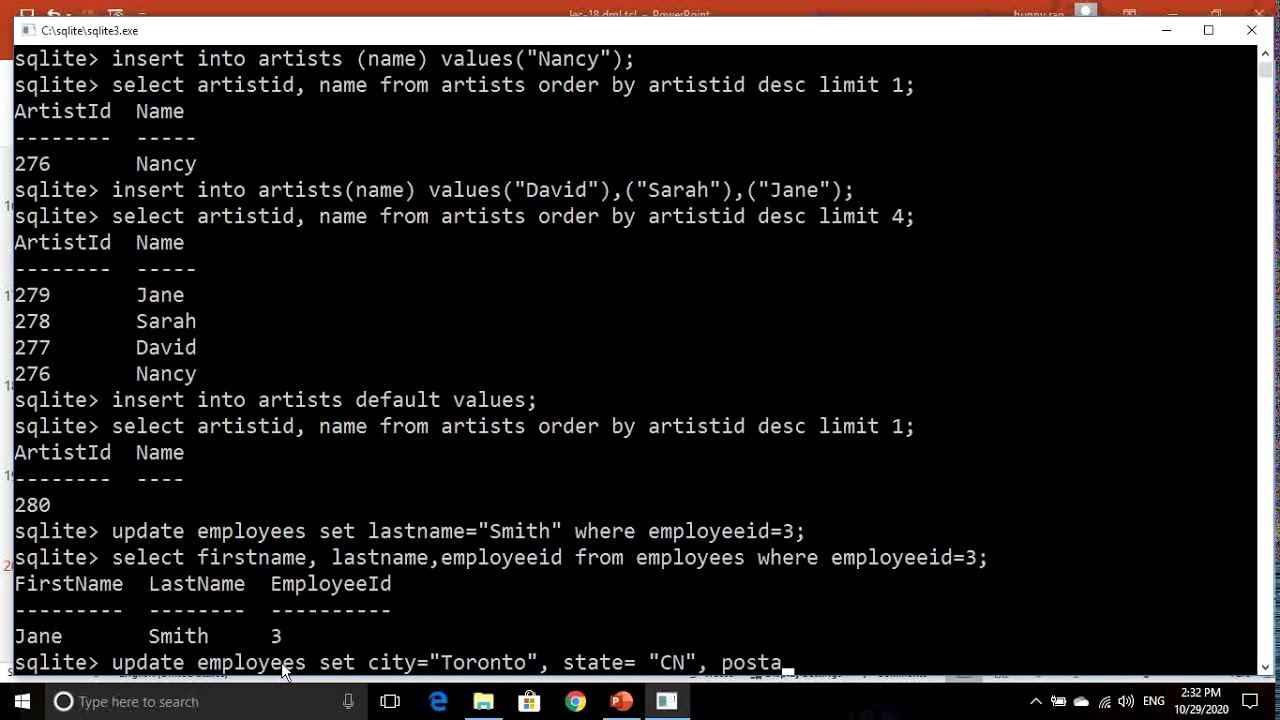Click the insert David, Sarah, Jane command line
This screenshot has height=720, width=1280.
434,190
